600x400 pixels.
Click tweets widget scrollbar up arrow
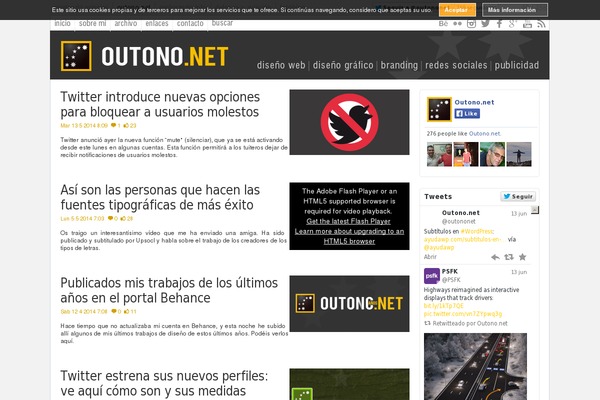point(535,210)
